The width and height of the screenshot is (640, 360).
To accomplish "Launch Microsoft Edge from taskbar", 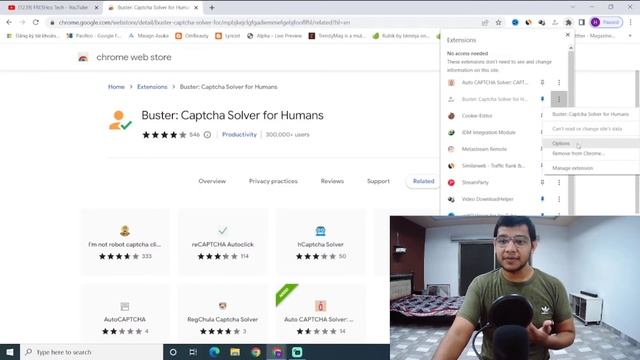I will [214, 352].
